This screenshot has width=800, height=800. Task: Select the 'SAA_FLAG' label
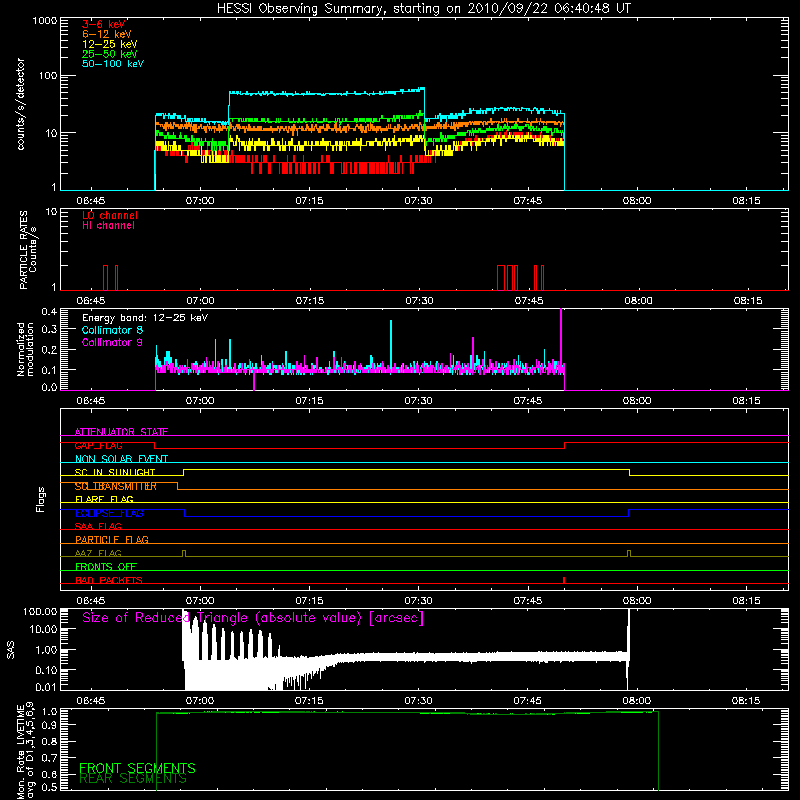click(x=98, y=526)
